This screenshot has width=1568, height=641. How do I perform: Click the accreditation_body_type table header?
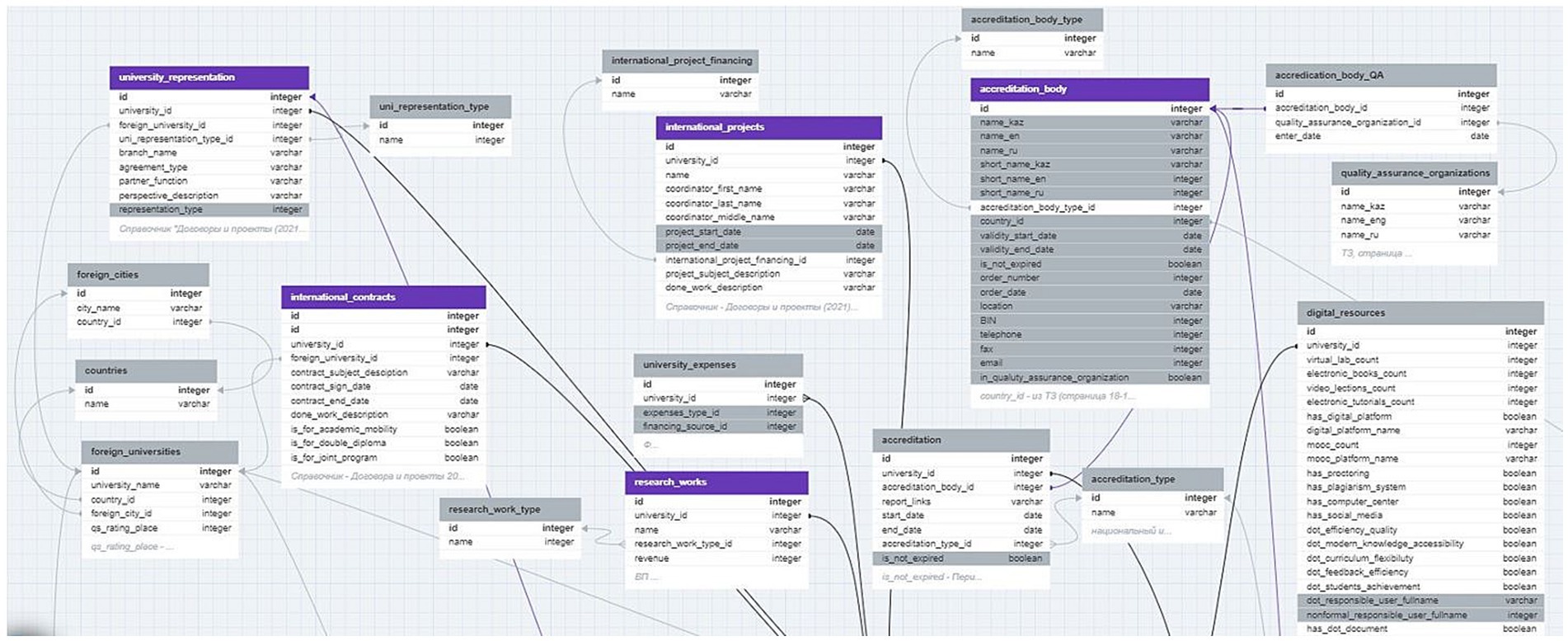[1032, 20]
